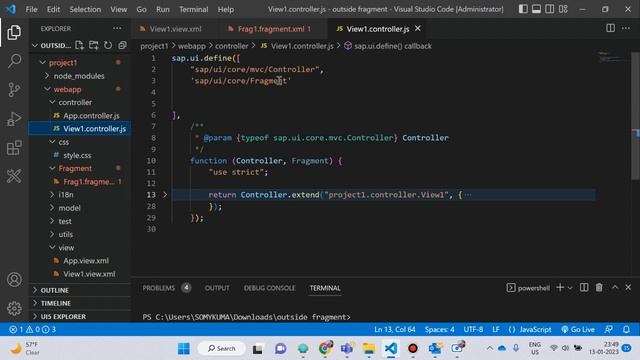Create a new file in Explorer
The image size is (640, 360).
coord(80,45)
